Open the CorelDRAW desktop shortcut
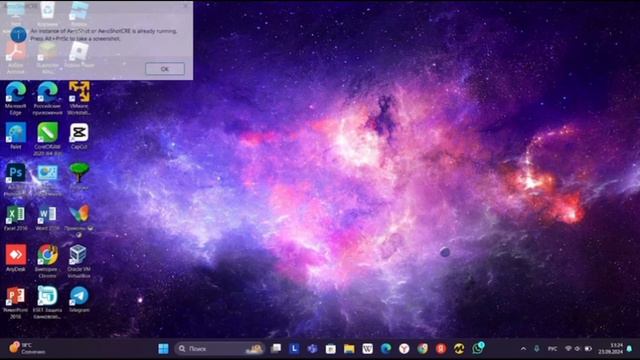Screen dimensions: 640x360 click(47, 139)
